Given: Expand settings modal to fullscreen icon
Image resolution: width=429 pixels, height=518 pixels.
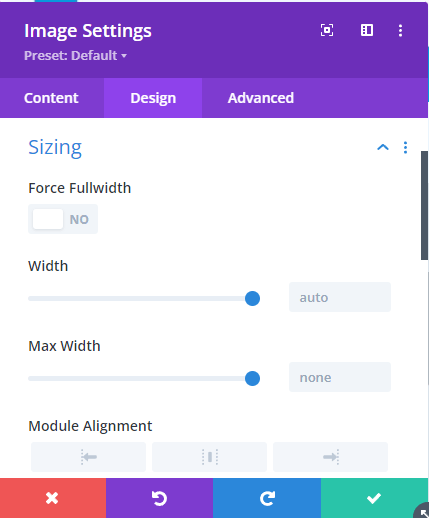Looking at the screenshot, I should coord(327,30).
